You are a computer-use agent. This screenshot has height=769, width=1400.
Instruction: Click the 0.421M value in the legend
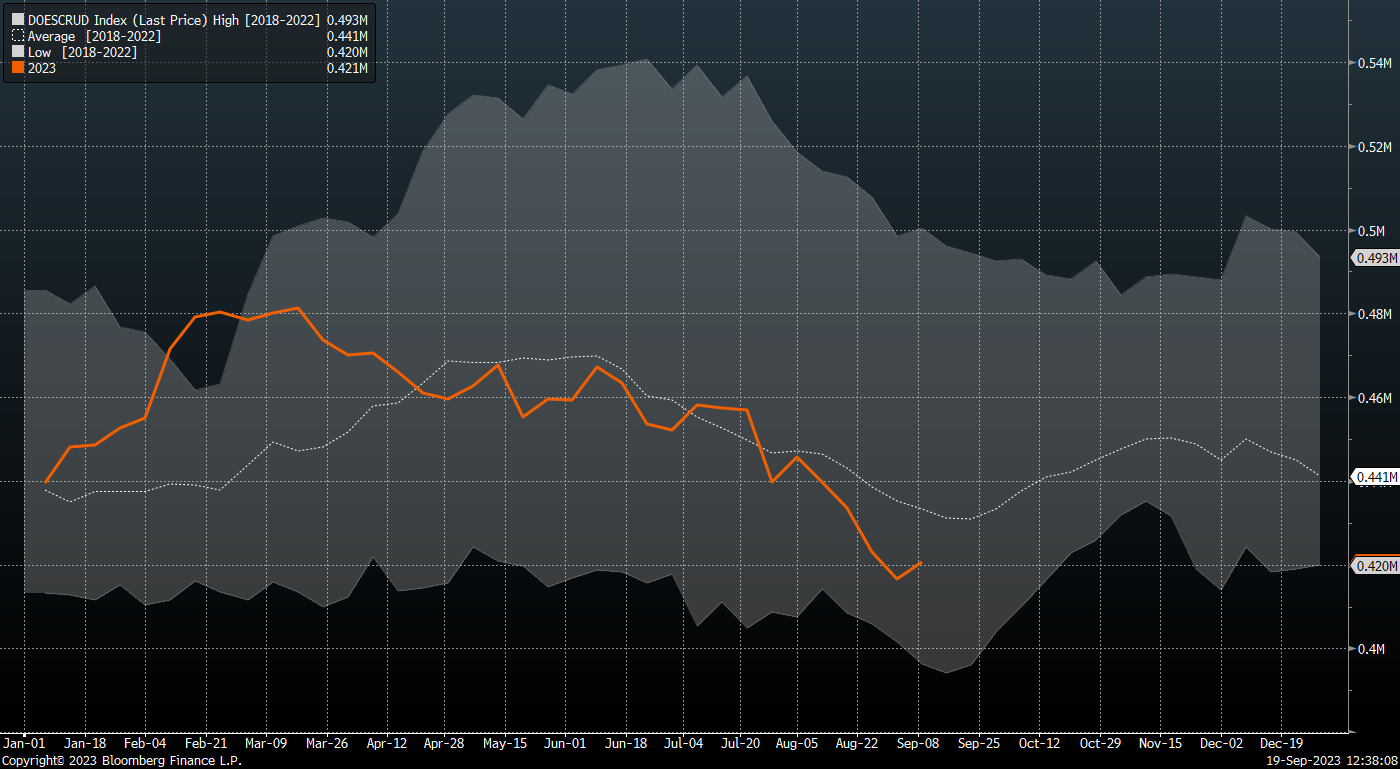347,68
